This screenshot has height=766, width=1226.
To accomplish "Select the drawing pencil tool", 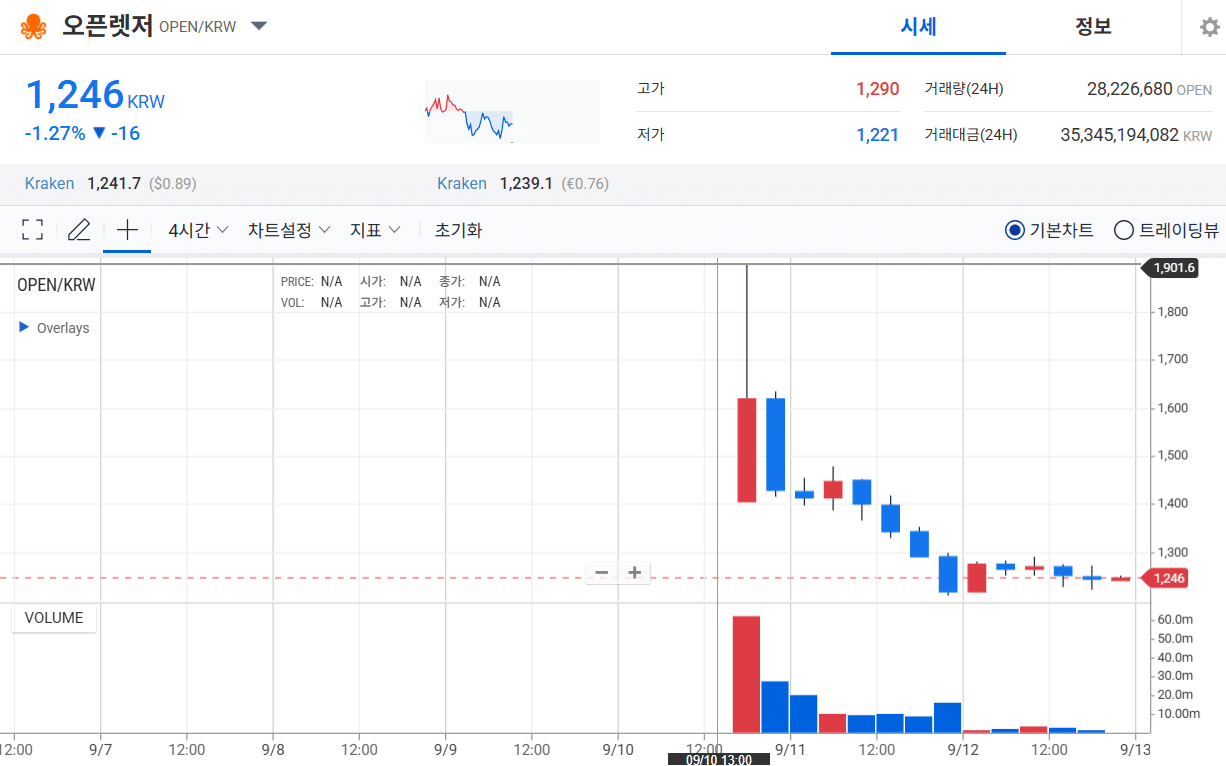I will (x=79, y=229).
